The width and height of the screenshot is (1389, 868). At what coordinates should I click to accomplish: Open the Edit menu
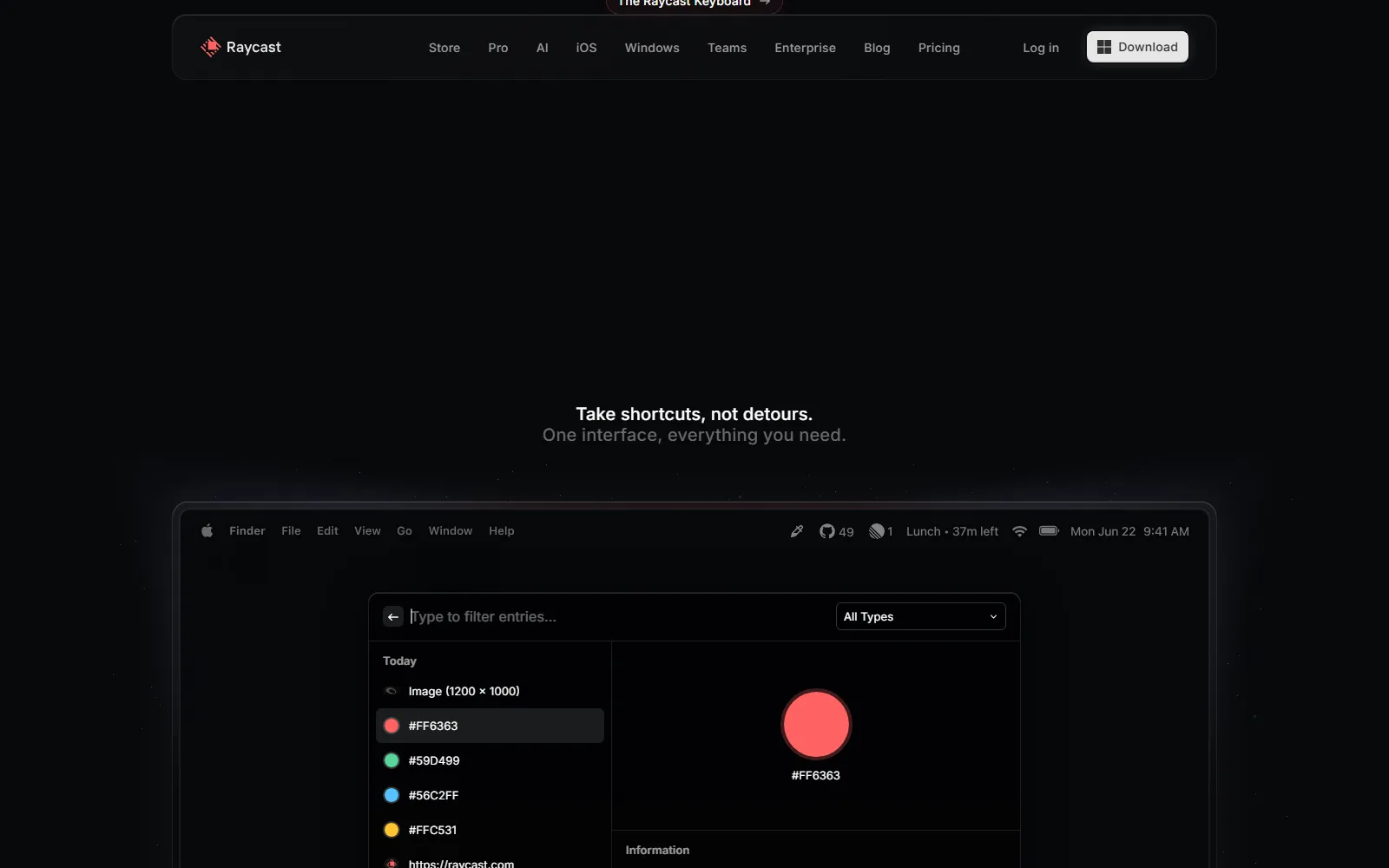coord(327,531)
